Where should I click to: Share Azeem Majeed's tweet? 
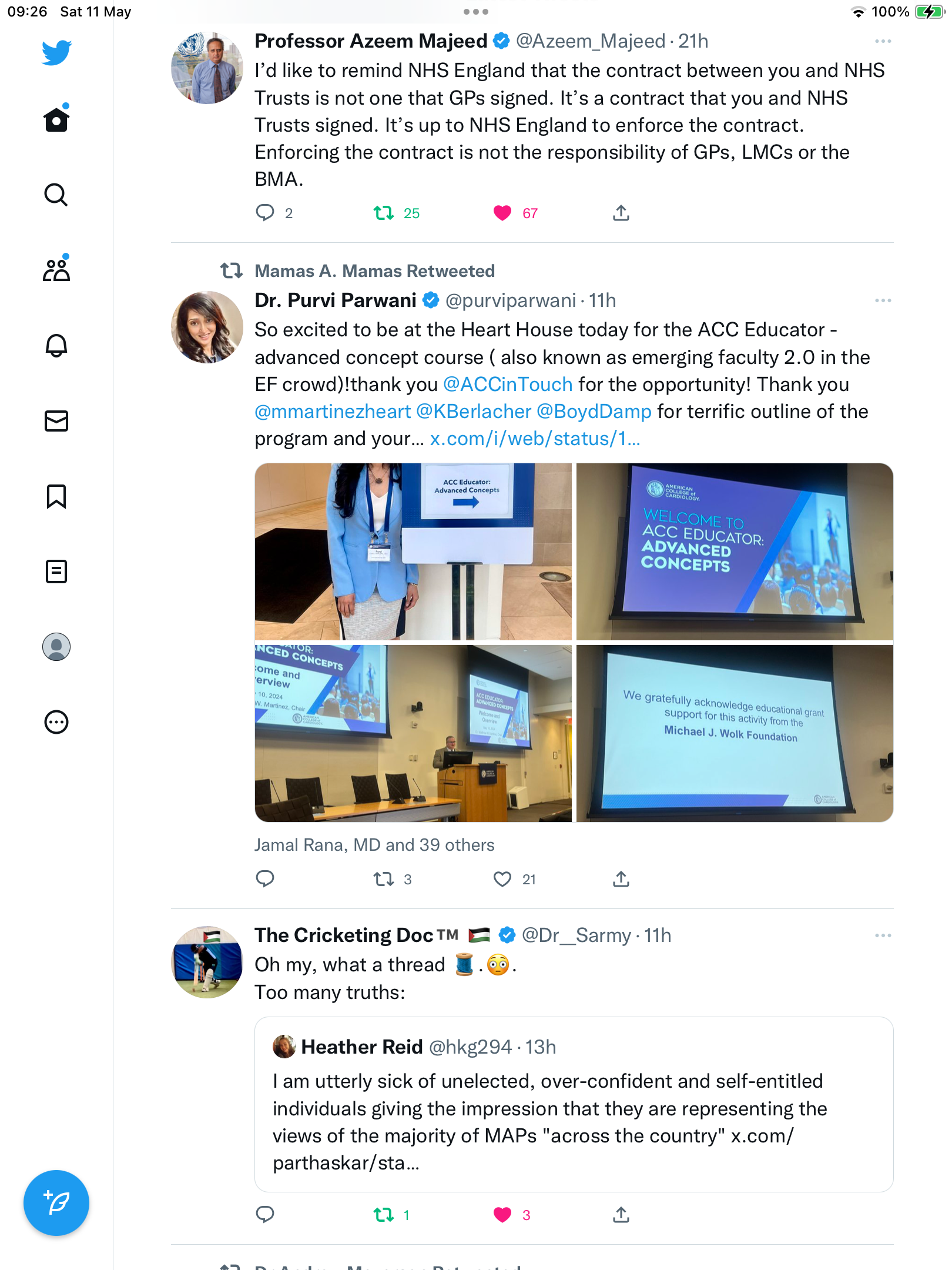(x=621, y=213)
